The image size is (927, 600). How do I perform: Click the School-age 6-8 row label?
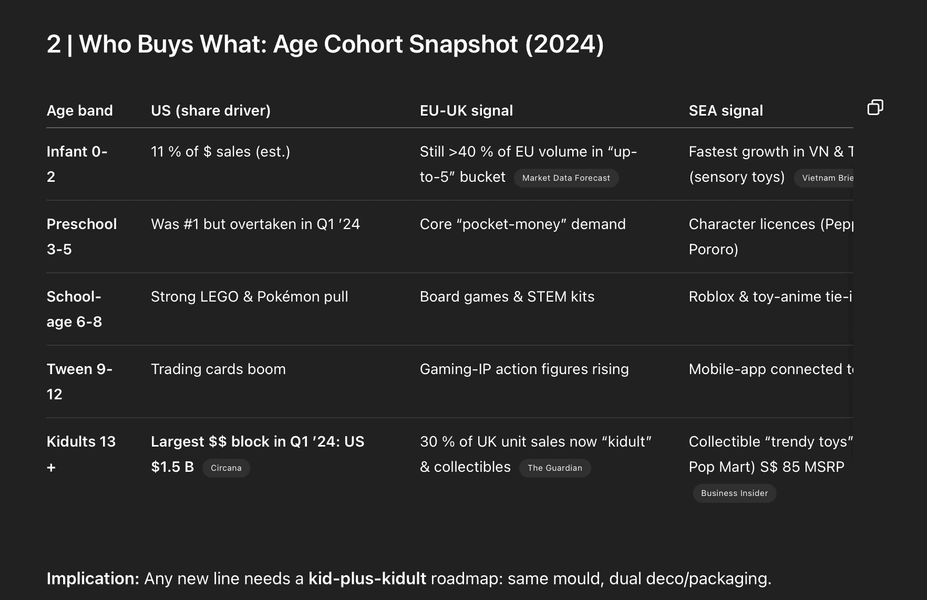[x=74, y=309]
